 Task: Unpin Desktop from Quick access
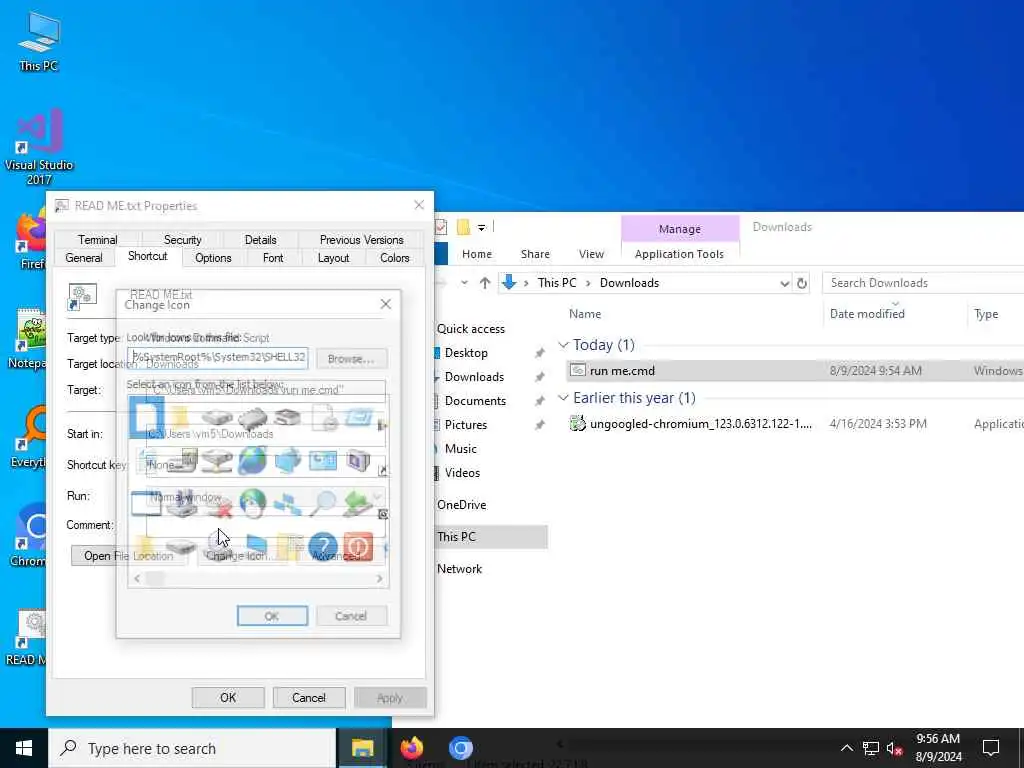[x=539, y=353]
